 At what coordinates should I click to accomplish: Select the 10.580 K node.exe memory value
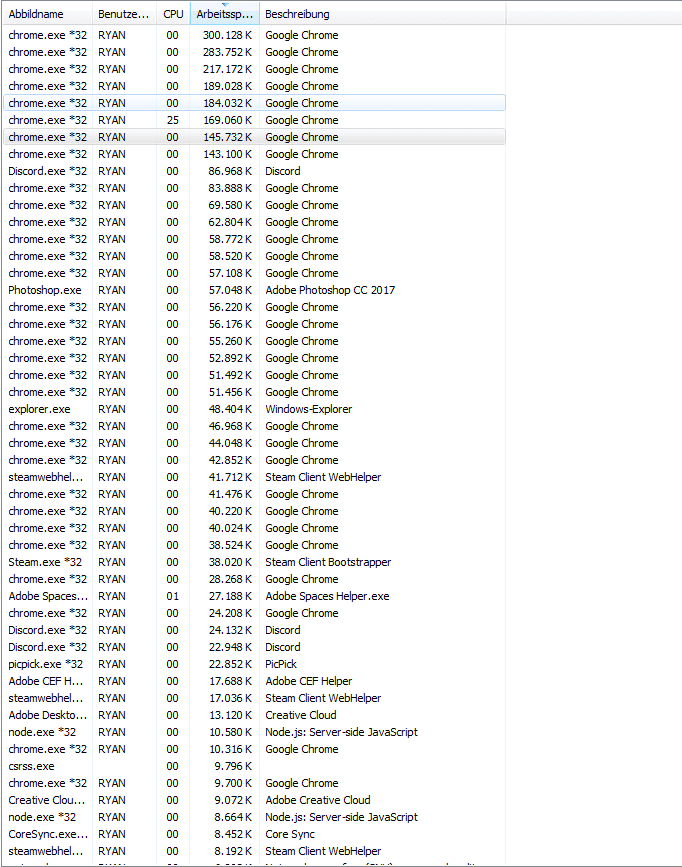230,733
